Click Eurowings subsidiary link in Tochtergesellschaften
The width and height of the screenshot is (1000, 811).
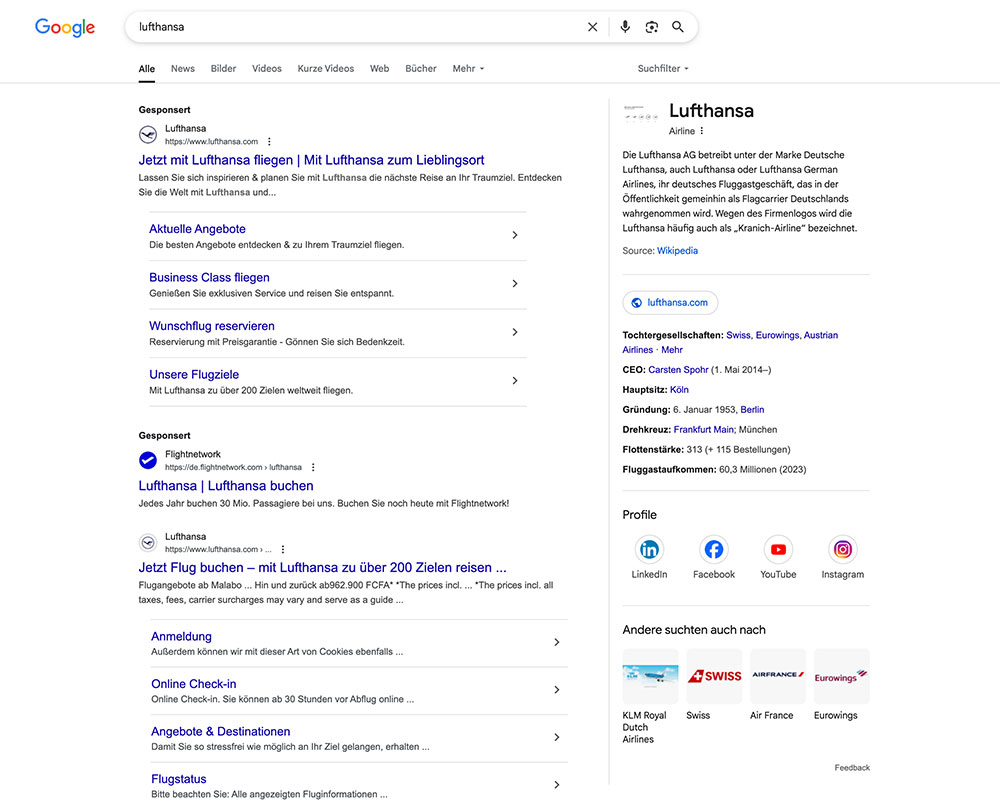click(x=777, y=335)
